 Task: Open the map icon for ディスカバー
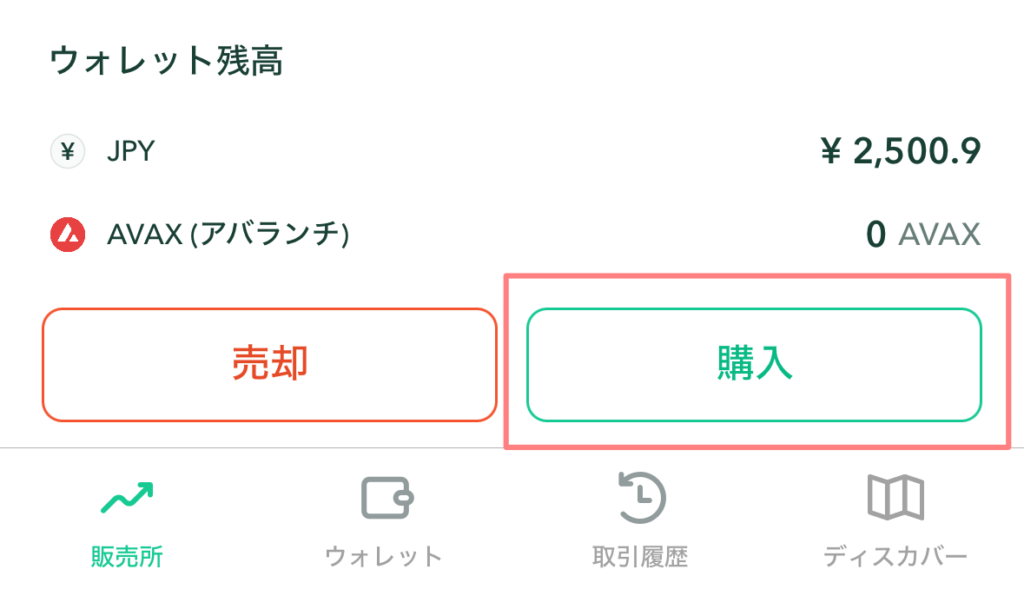[x=895, y=497]
